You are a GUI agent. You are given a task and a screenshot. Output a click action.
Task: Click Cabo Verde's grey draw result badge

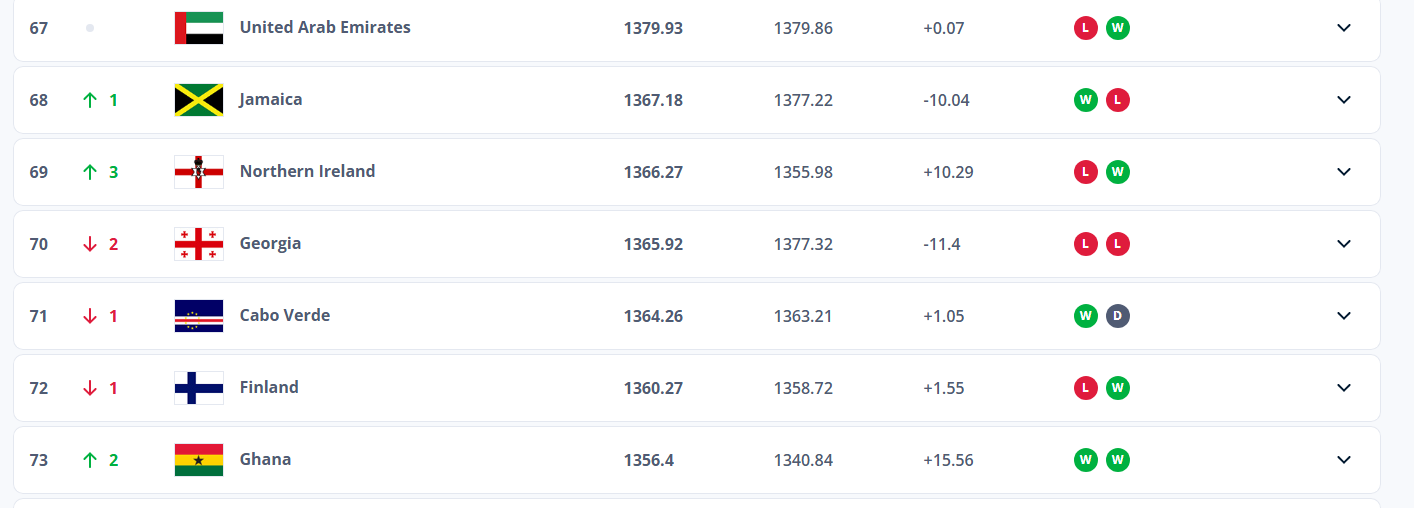click(x=1118, y=316)
